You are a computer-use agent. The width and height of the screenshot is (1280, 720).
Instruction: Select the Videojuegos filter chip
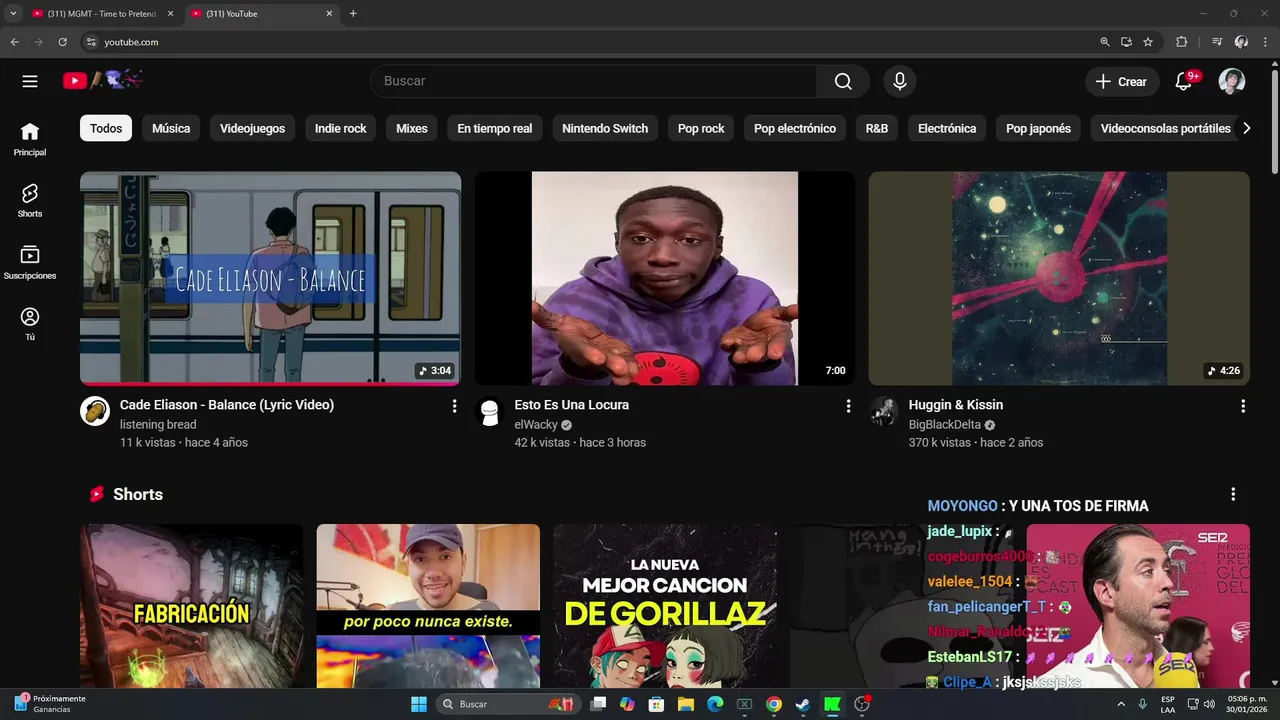[x=252, y=128]
